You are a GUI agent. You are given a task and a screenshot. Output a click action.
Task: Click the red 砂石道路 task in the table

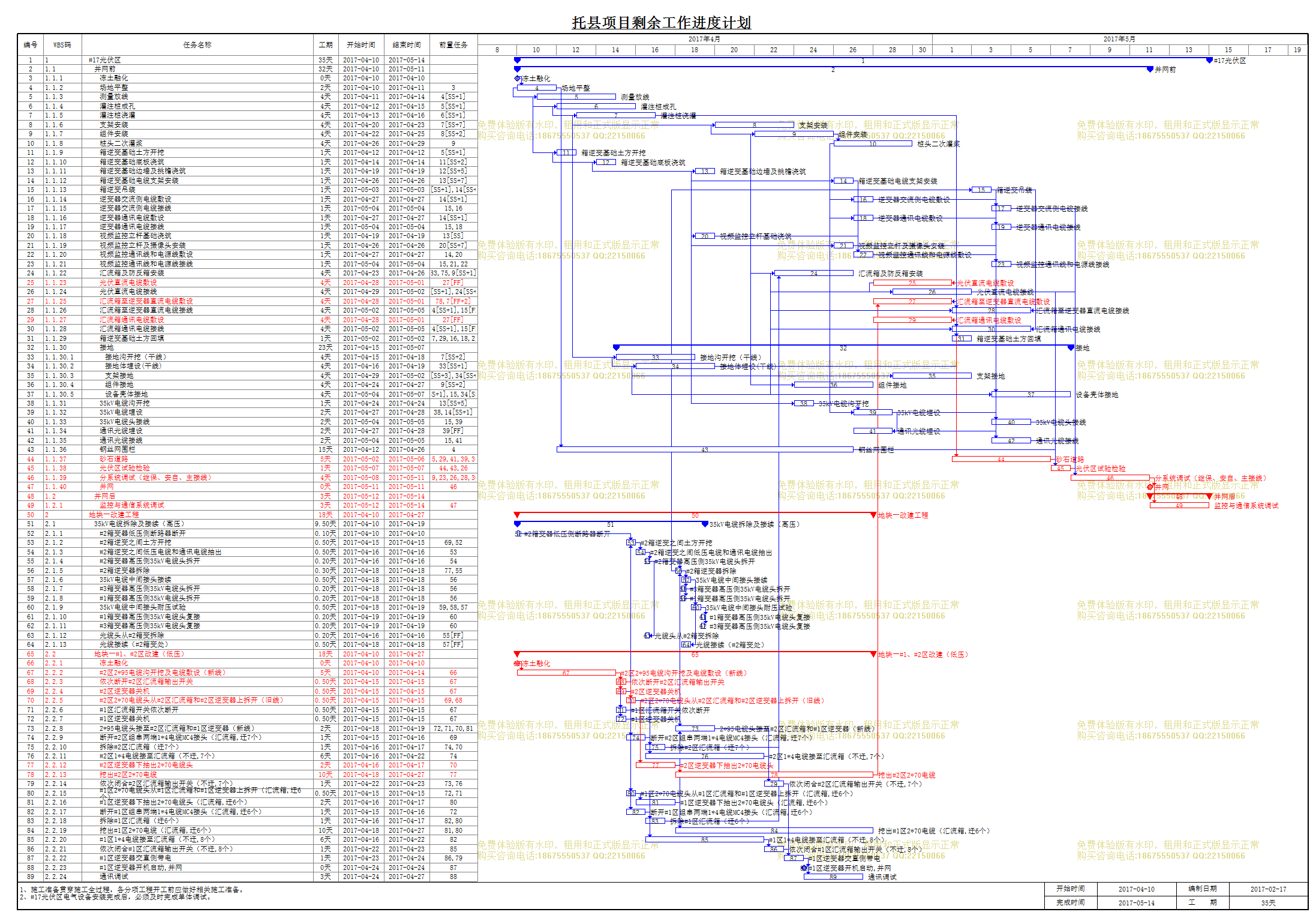tap(114, 459)
